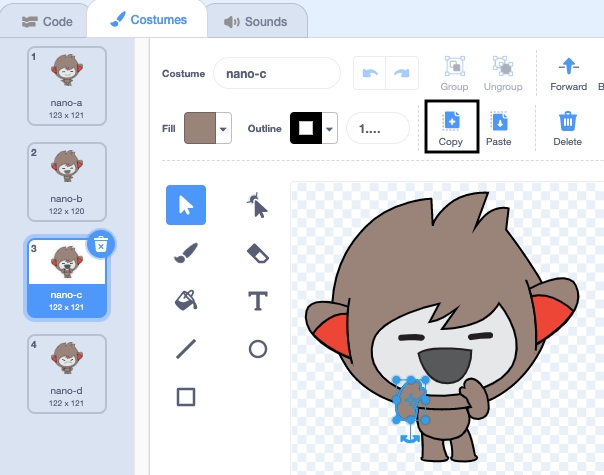This screenshot has height=475, width=604.
Task: Select the Circle shape tool
Action: [x=257, y=349]
